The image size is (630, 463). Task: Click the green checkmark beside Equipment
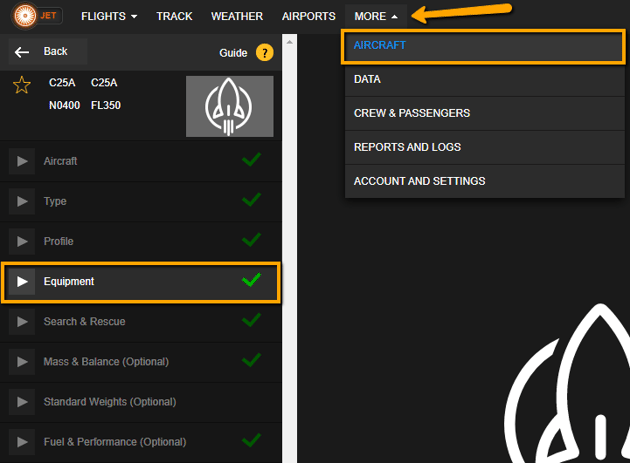251,281
